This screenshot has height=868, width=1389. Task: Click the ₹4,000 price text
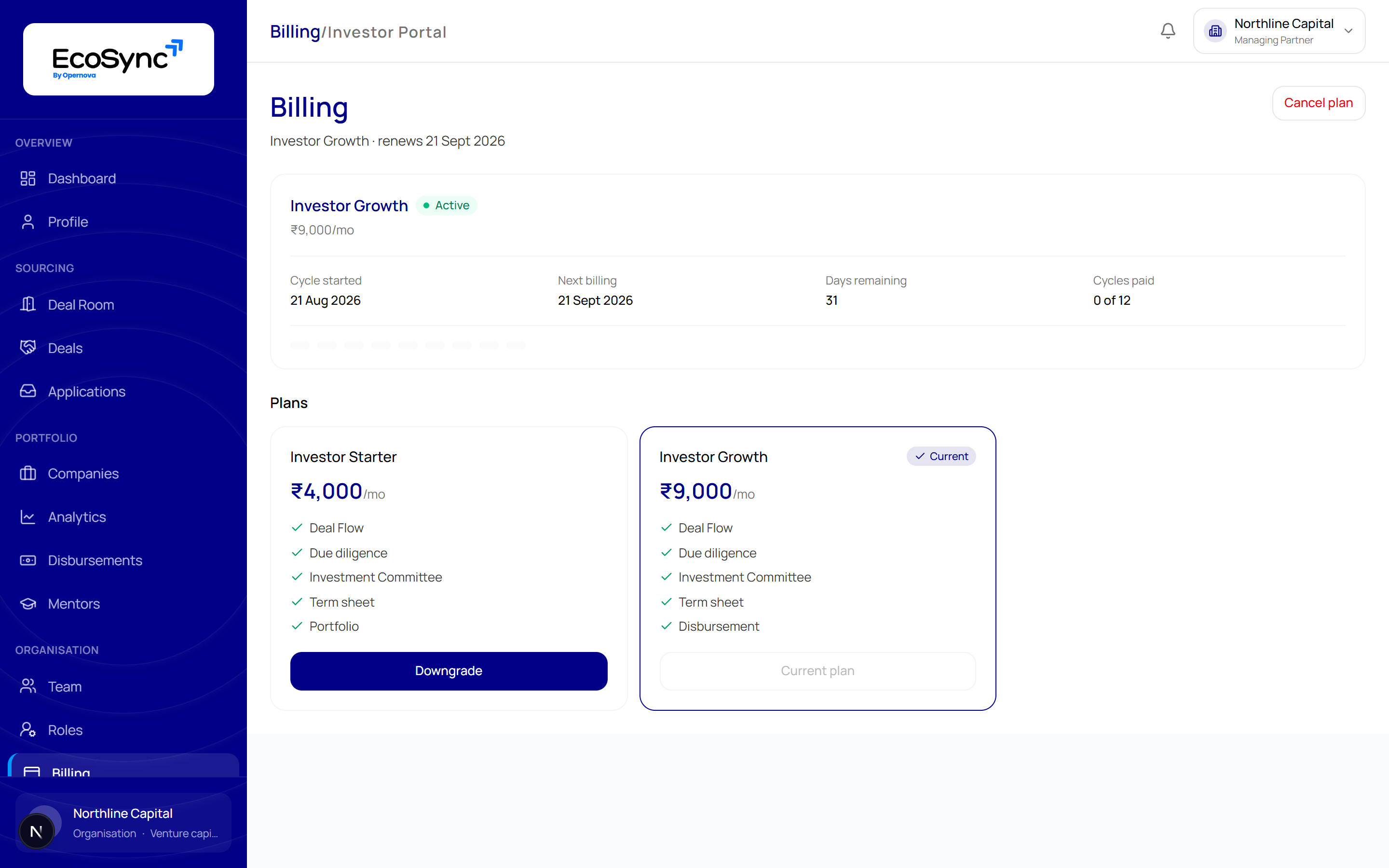[327, 491]
